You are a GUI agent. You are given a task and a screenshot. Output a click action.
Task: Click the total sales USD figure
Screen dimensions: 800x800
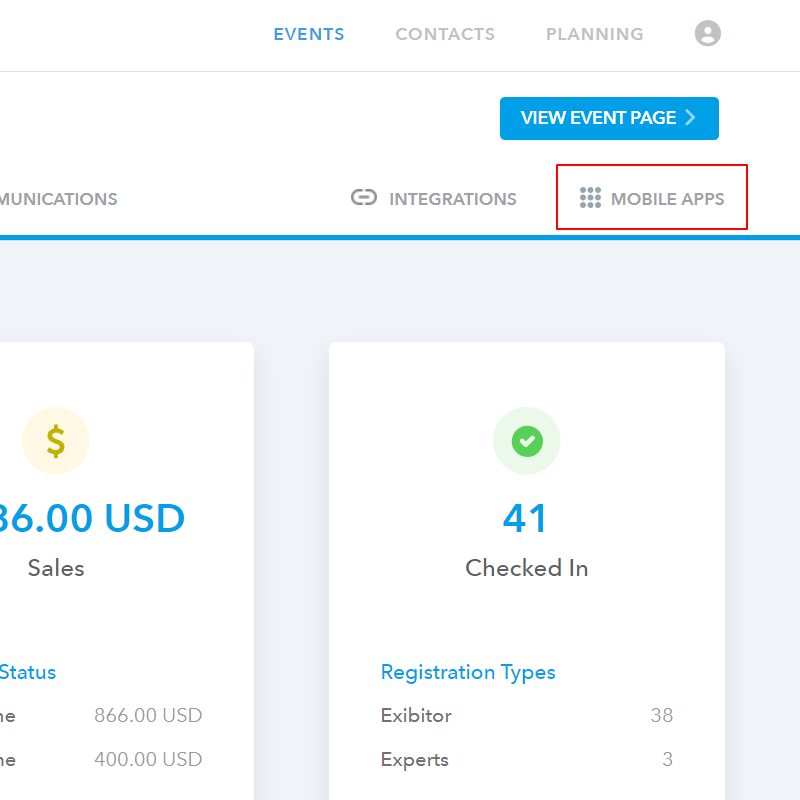(x=92, y=519)
